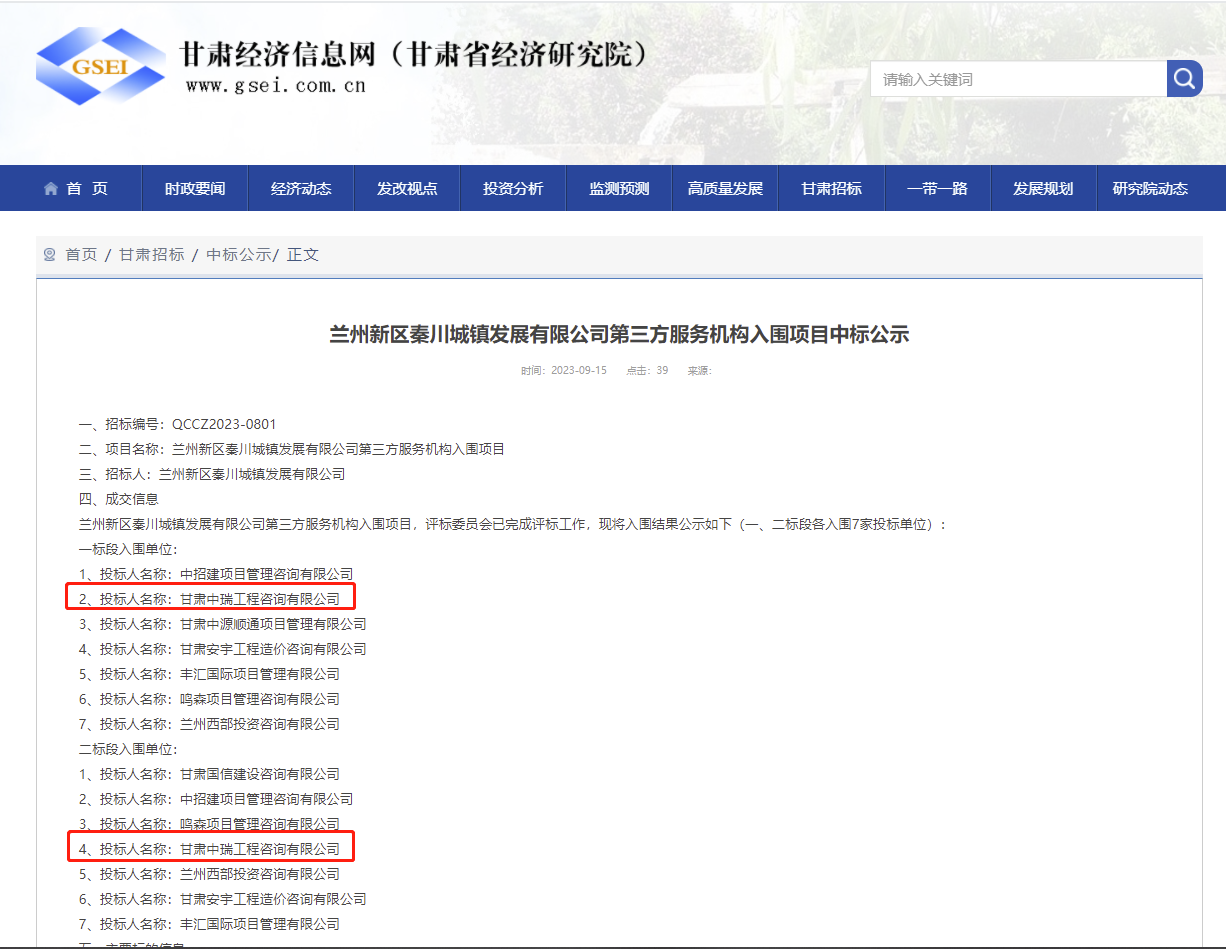This screenshot has height=949, width=1226.
Task: Click the 正文 breadcrumb text
Action: tap(303, 254)
